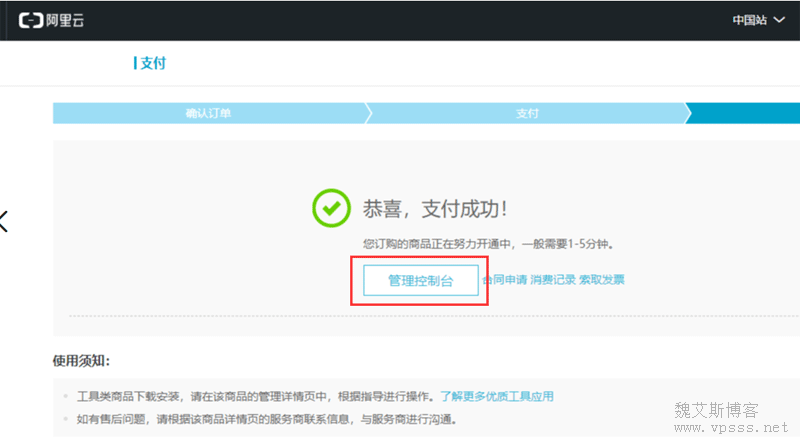Select the 确认订单 progress step
800x443 pixels.
[208, 113]
